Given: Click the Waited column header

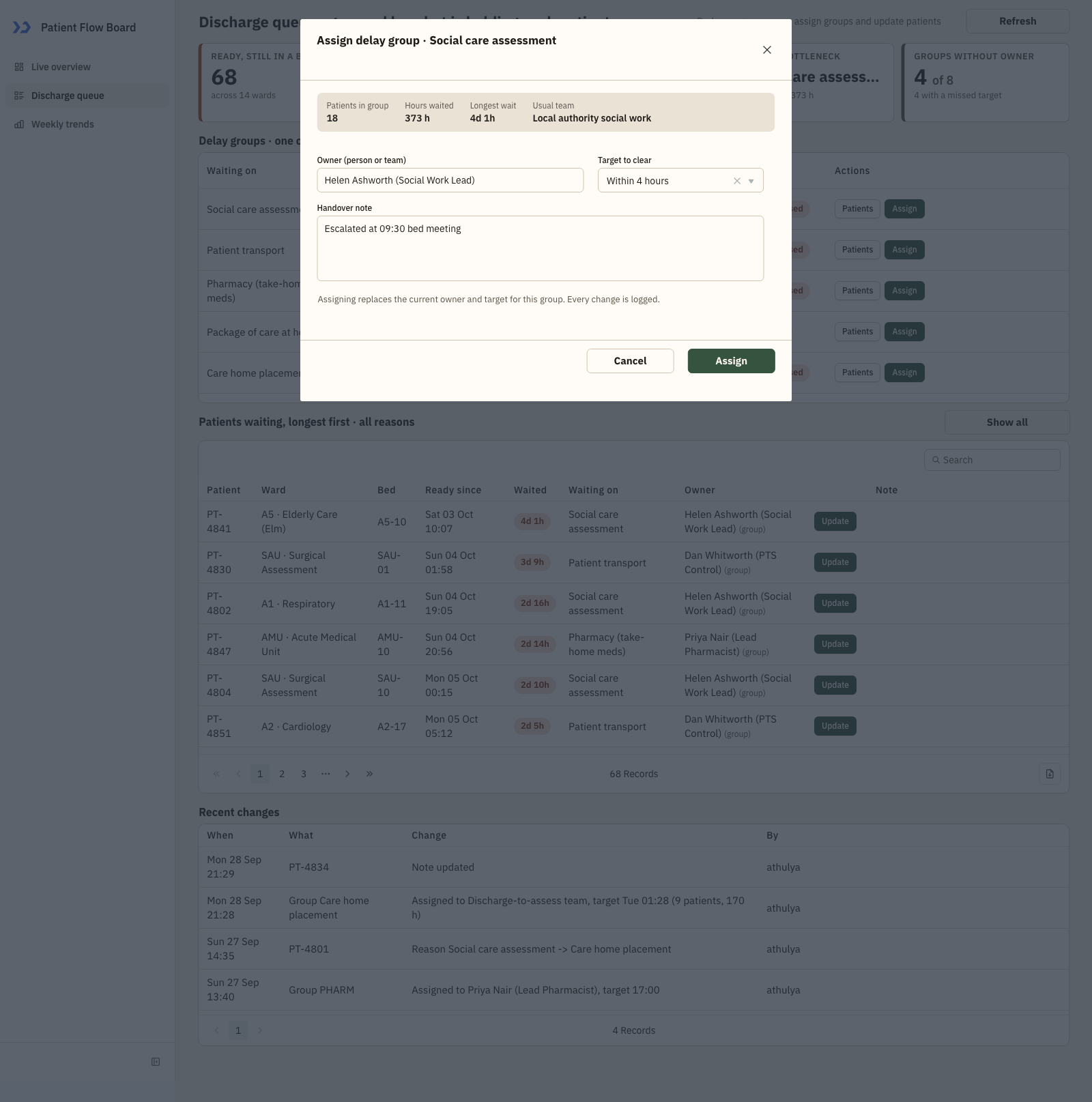Looking at the screenshot, I should [x=530, y=490].
